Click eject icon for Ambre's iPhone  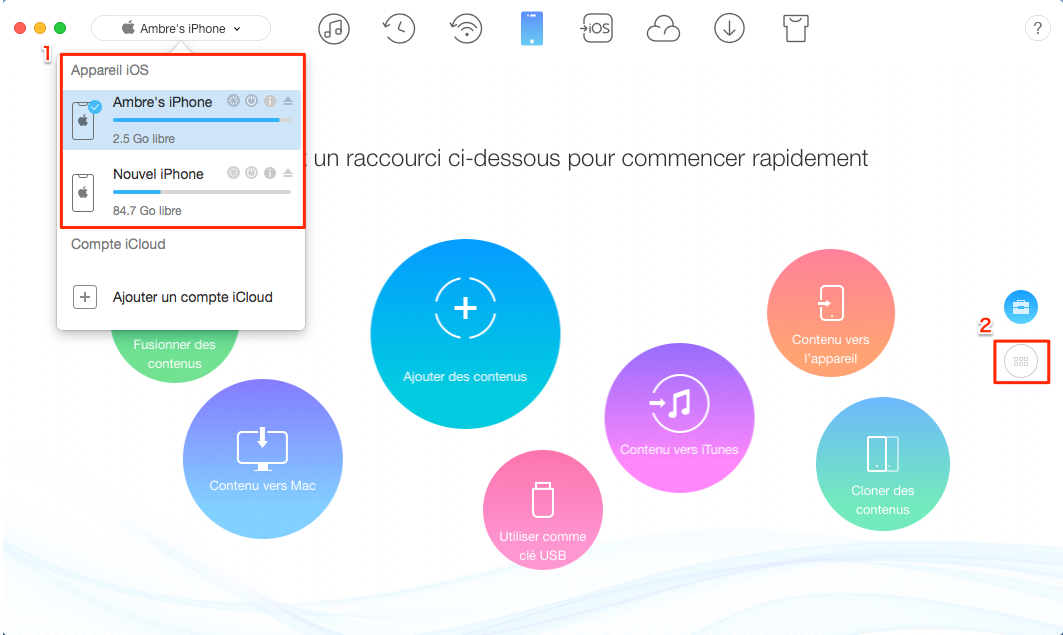(288, 101)
